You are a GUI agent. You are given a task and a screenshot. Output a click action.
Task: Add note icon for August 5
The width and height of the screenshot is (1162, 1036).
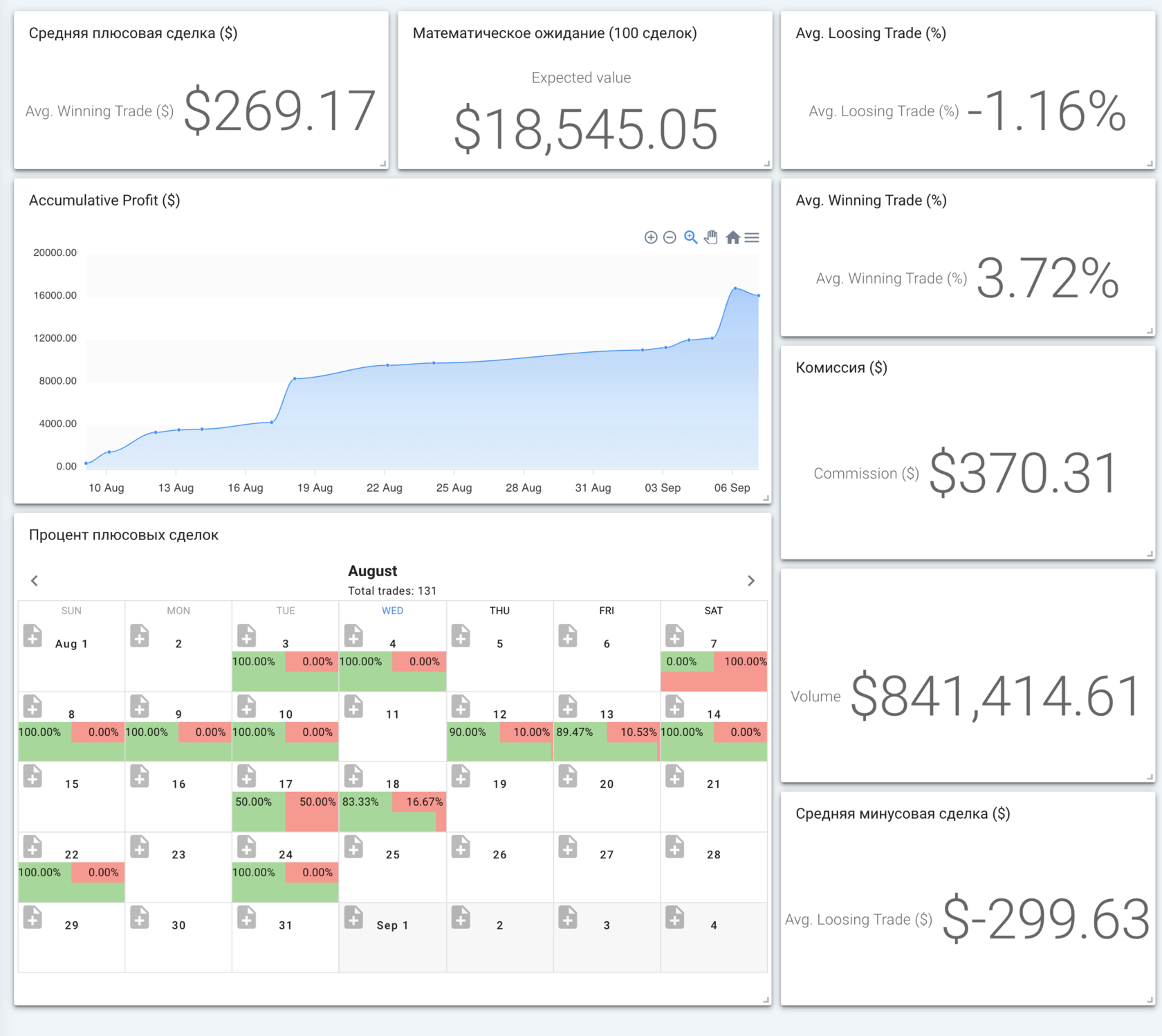[x=461, y=635]
